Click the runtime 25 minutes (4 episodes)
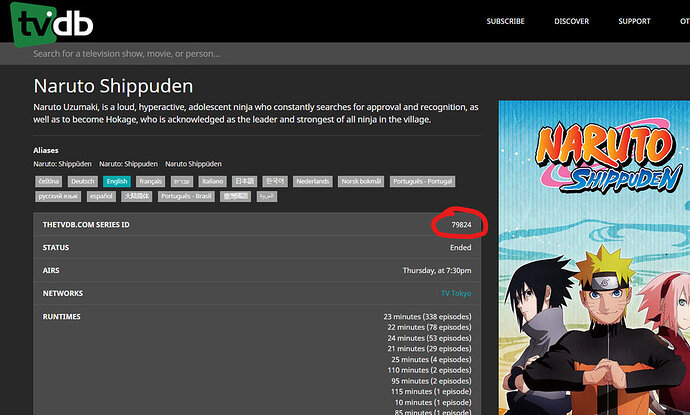690x415 pixels. pos(431,360)
